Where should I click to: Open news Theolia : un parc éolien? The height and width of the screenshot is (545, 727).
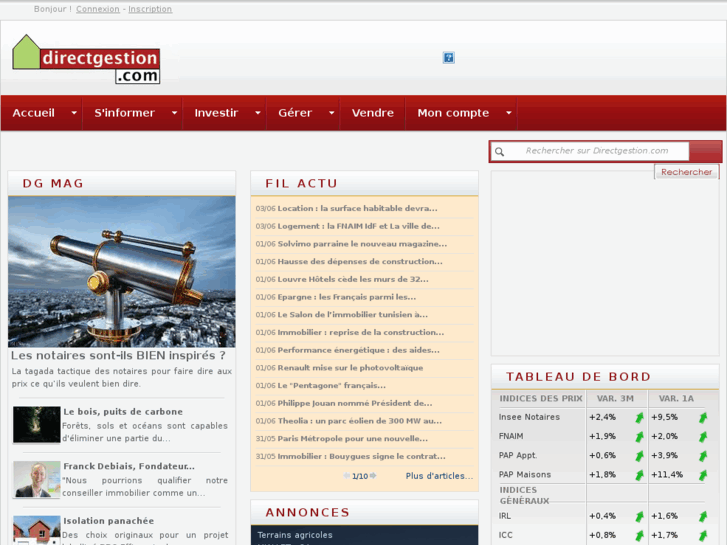(x=360, y=421)
